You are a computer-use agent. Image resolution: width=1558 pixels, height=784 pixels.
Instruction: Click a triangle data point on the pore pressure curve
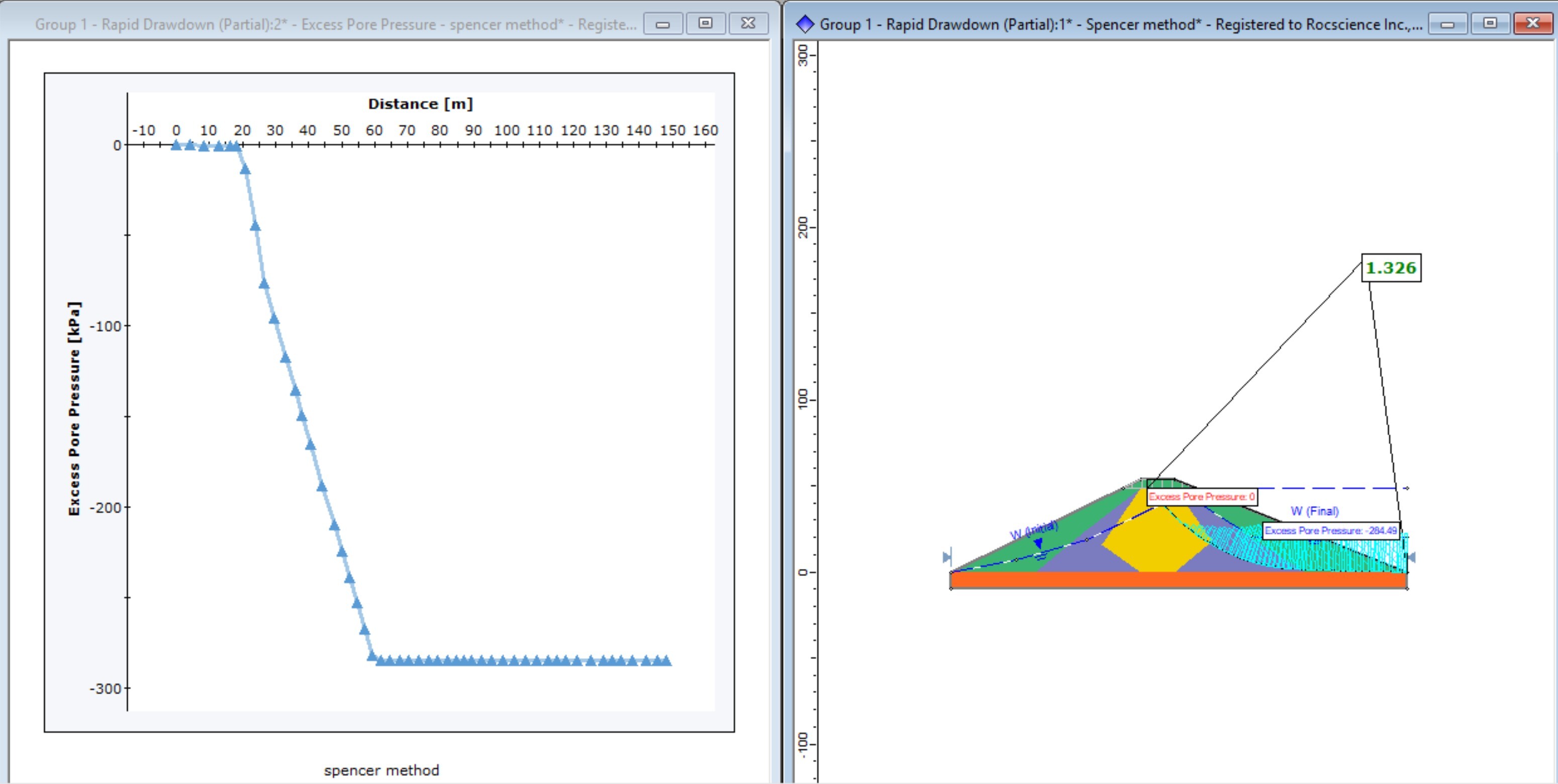(264, 282)
